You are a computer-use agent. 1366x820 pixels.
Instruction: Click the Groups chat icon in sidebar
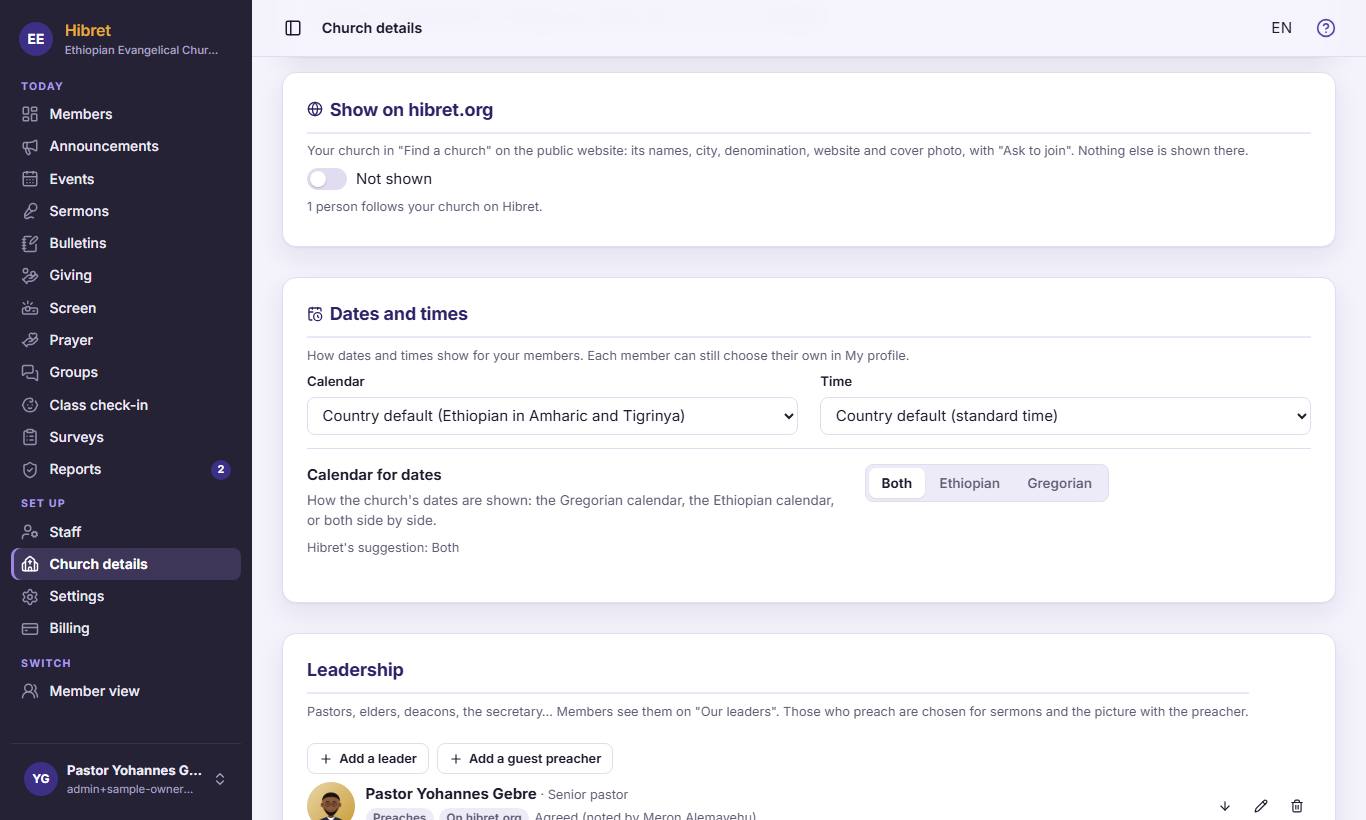pos(30,372)
